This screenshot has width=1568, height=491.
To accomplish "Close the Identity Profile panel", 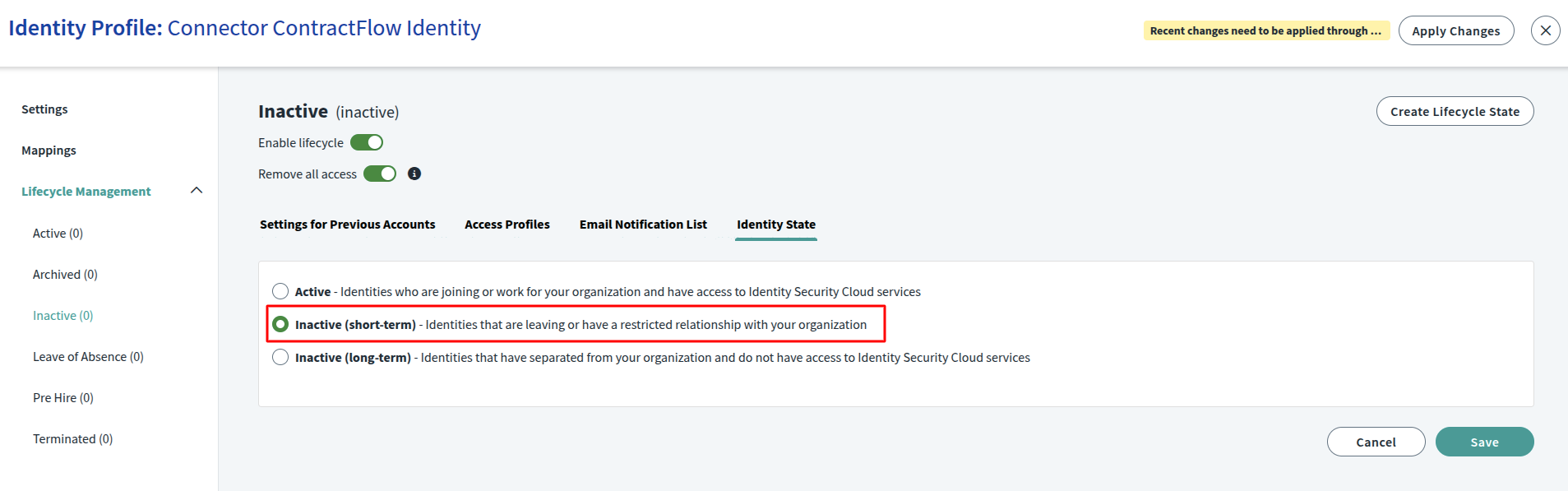I will coord(1545,30).
